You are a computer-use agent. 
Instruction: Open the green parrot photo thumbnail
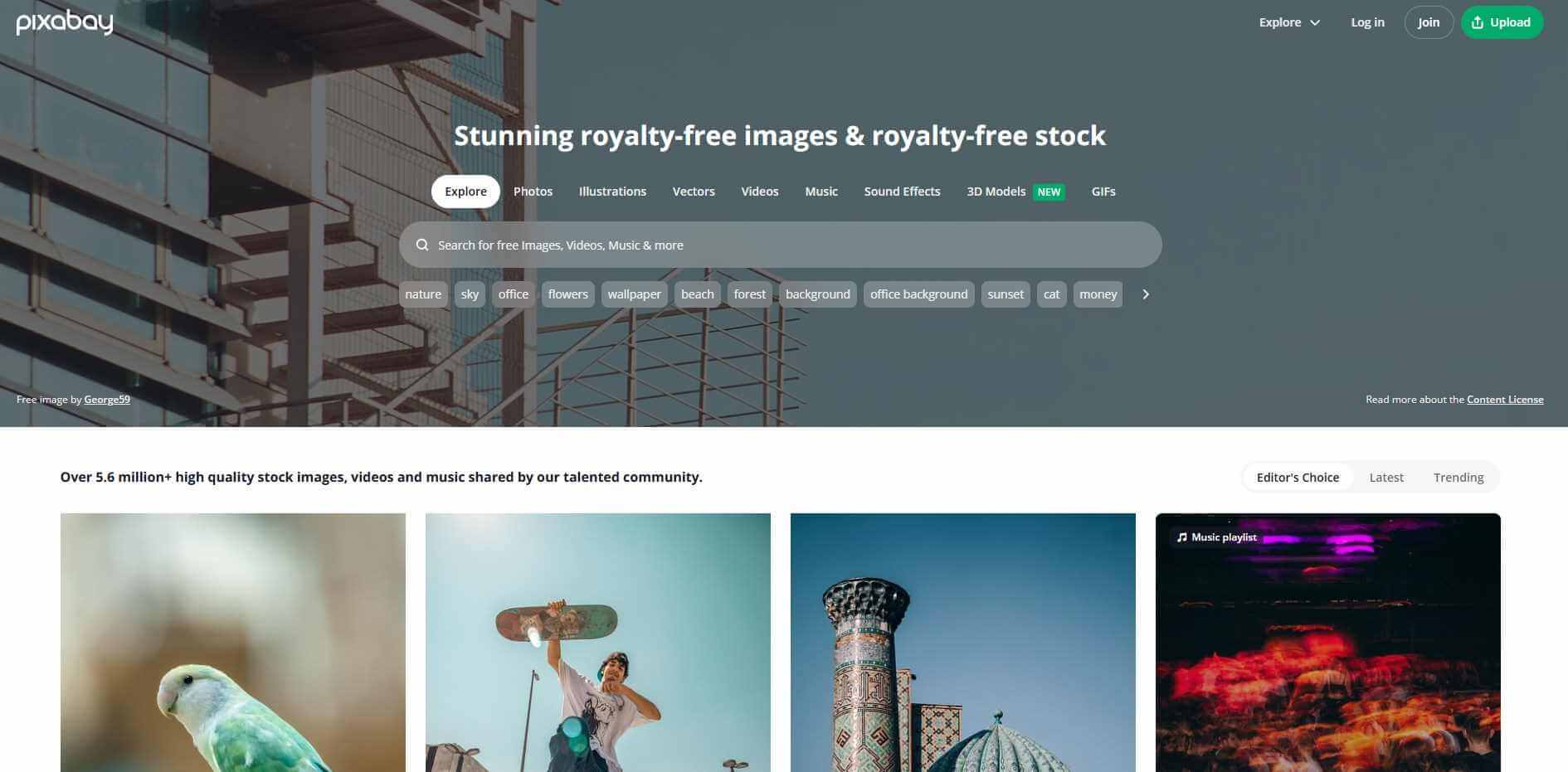click(x=233, y=643)
